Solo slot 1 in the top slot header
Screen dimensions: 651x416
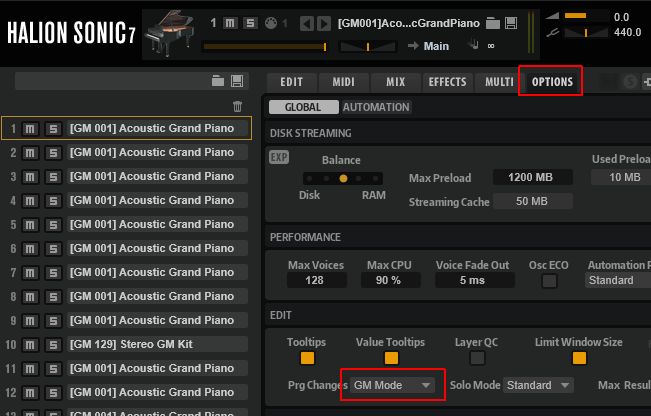(250, 23)
